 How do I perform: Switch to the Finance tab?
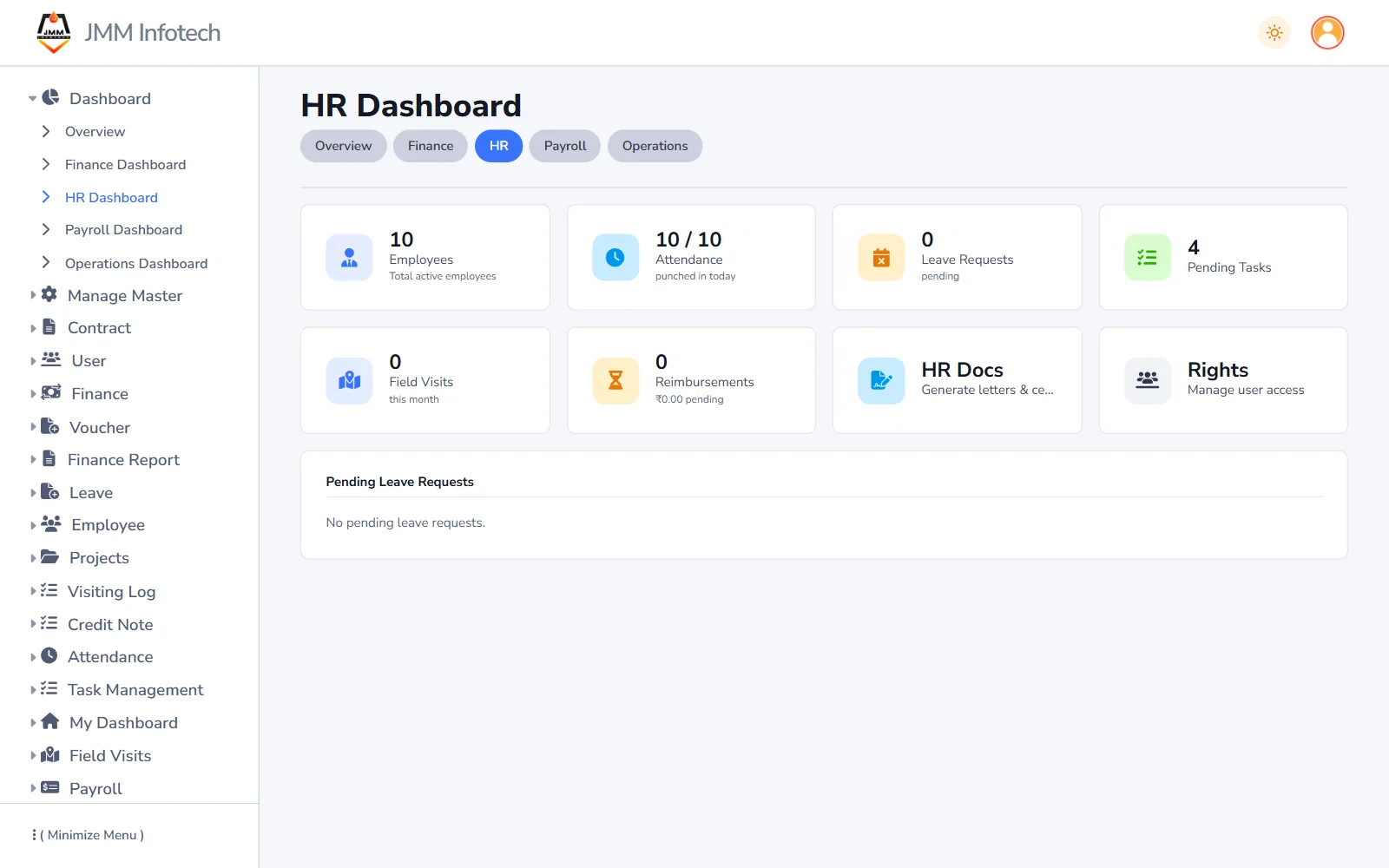tap(431, 146)
